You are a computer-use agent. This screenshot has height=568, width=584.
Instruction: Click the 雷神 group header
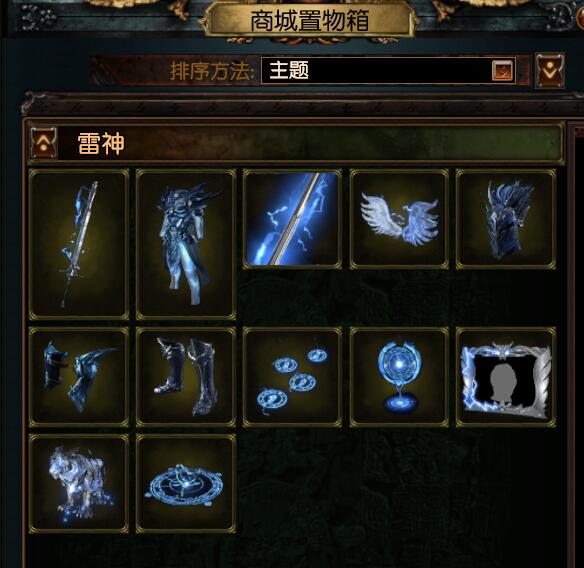pos(296,143)
